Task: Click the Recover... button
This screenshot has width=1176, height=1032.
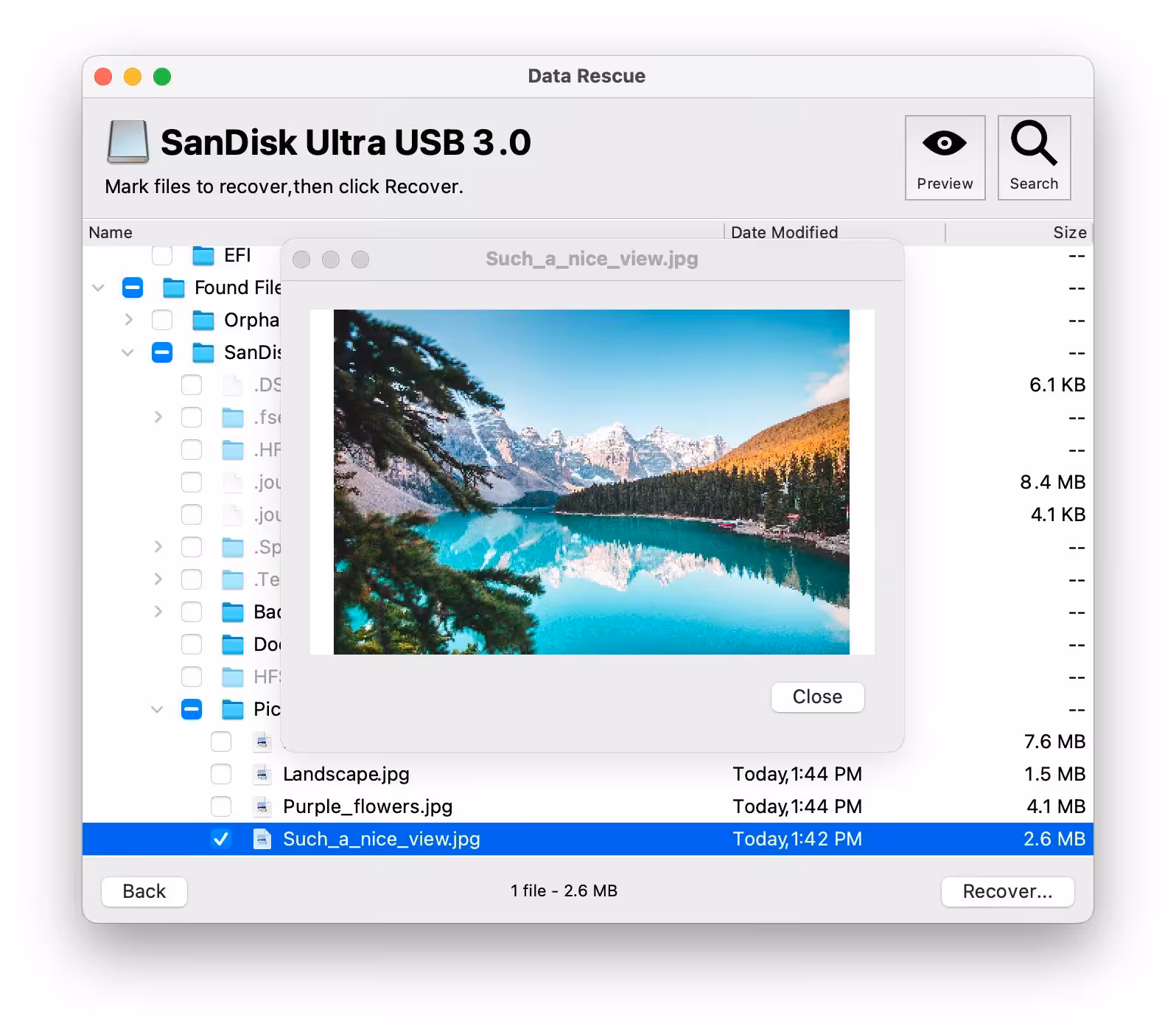Action: pos(1007,892)
